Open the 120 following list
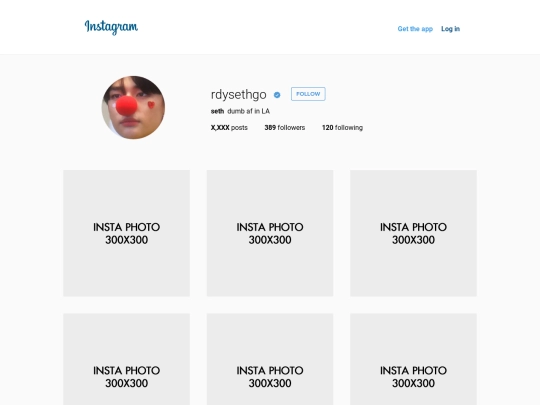540x405 pixels. (x=342, y=128)
